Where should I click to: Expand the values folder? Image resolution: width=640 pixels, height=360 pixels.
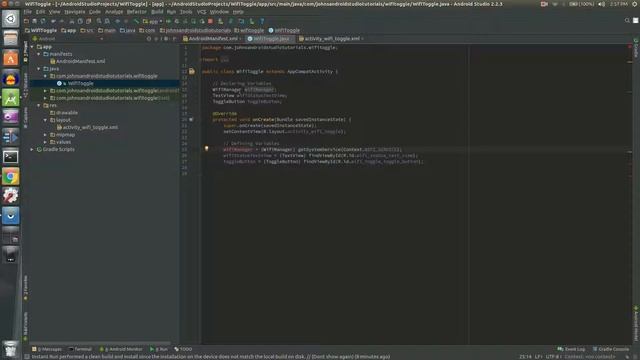(x=45, y=142)
